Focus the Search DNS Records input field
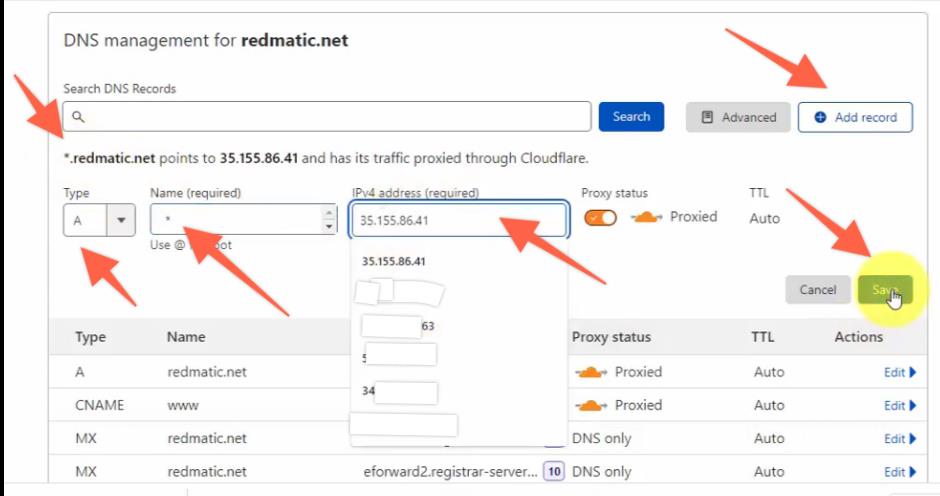The width and height of the screenshot is (940, 496). tap(327, 116)
